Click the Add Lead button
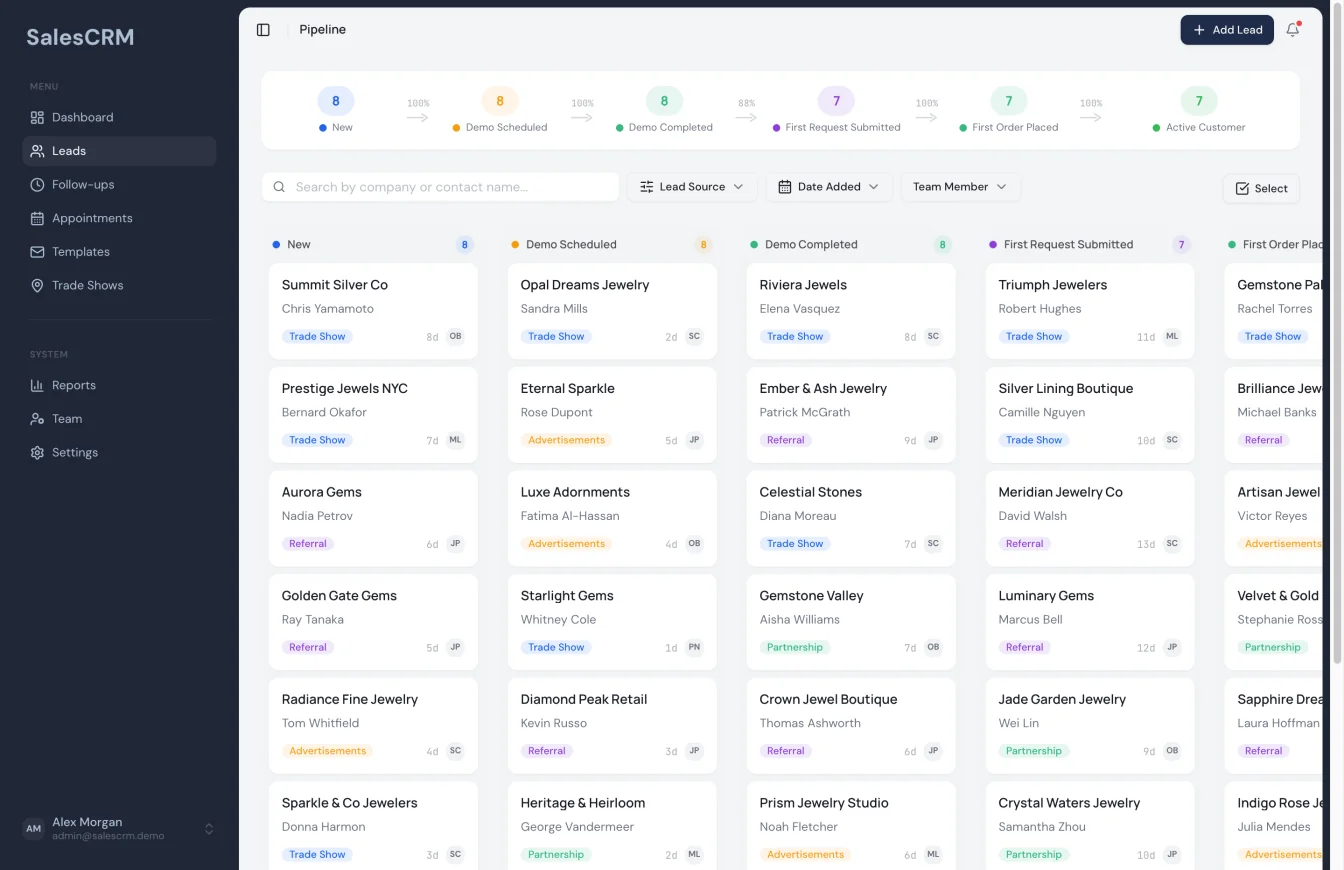 (1227, 29)
